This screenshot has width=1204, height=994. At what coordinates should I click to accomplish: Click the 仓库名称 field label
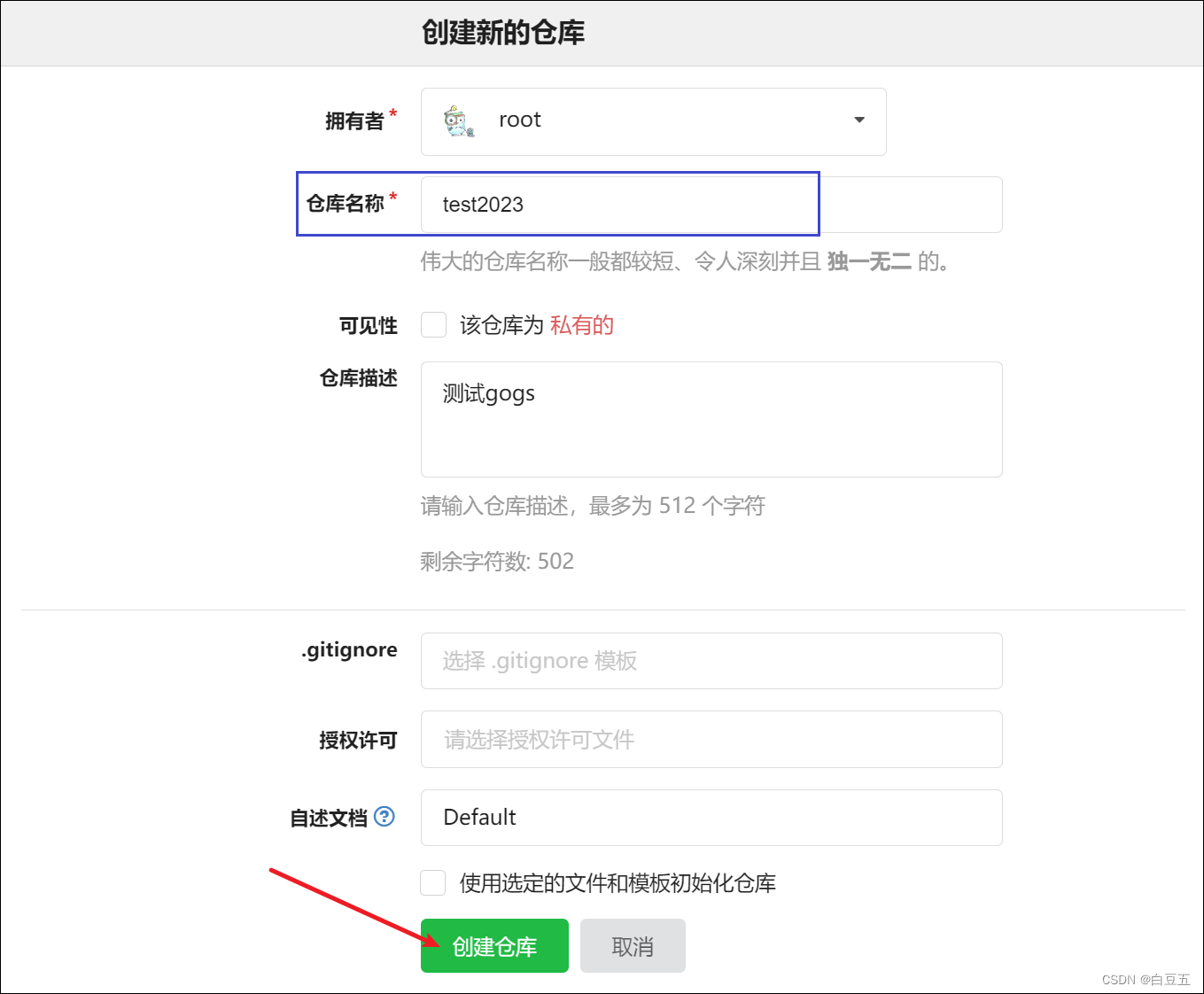point(346,204)
